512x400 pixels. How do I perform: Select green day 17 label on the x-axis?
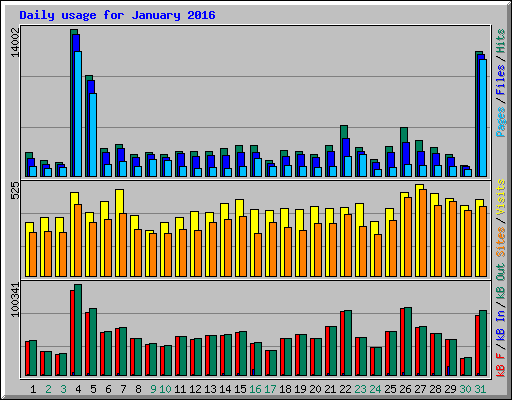pos(270,389)
